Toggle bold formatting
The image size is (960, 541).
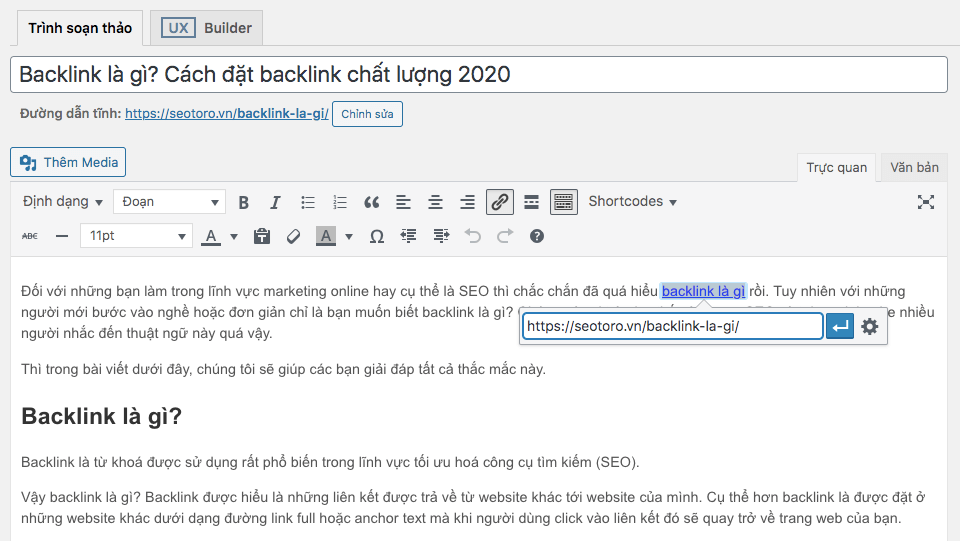coord(244,202)
